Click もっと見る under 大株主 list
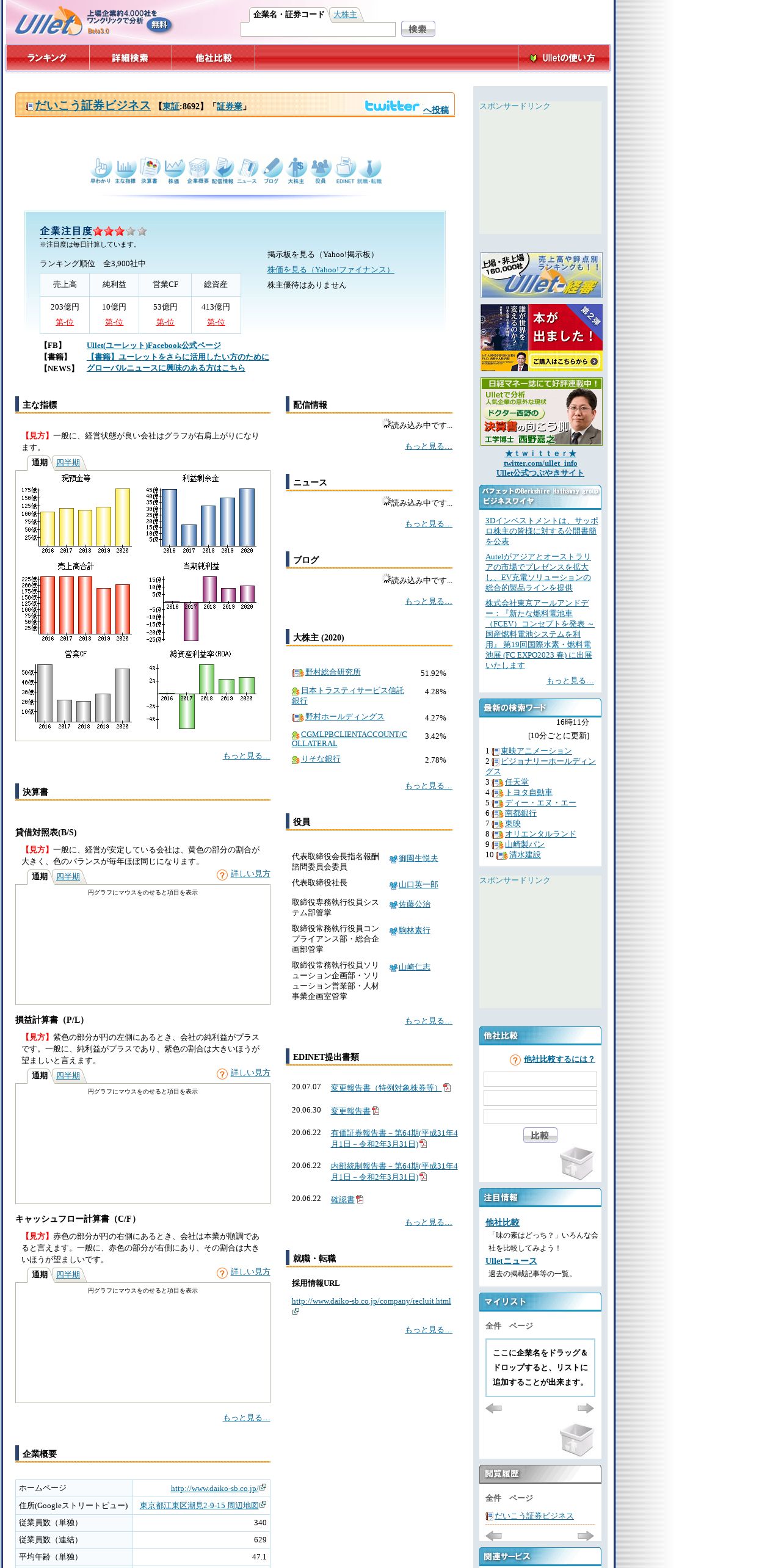 point(429,786)
